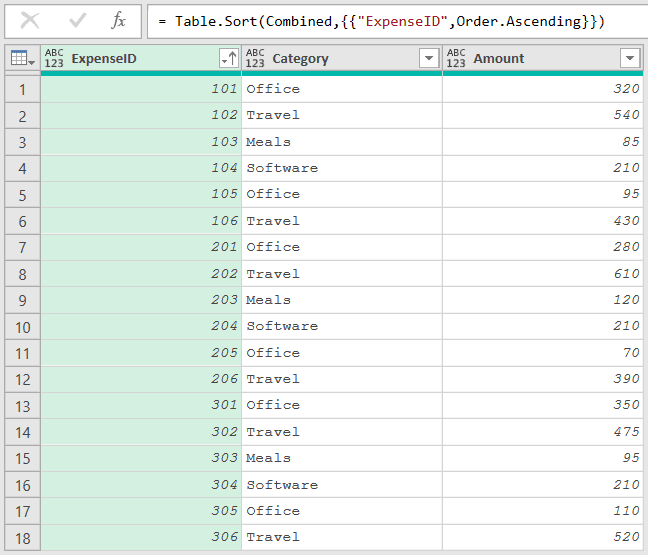
Task: Click Amount cell 210 in row 16
Action: pyautogui.click(x=543, y=485)
